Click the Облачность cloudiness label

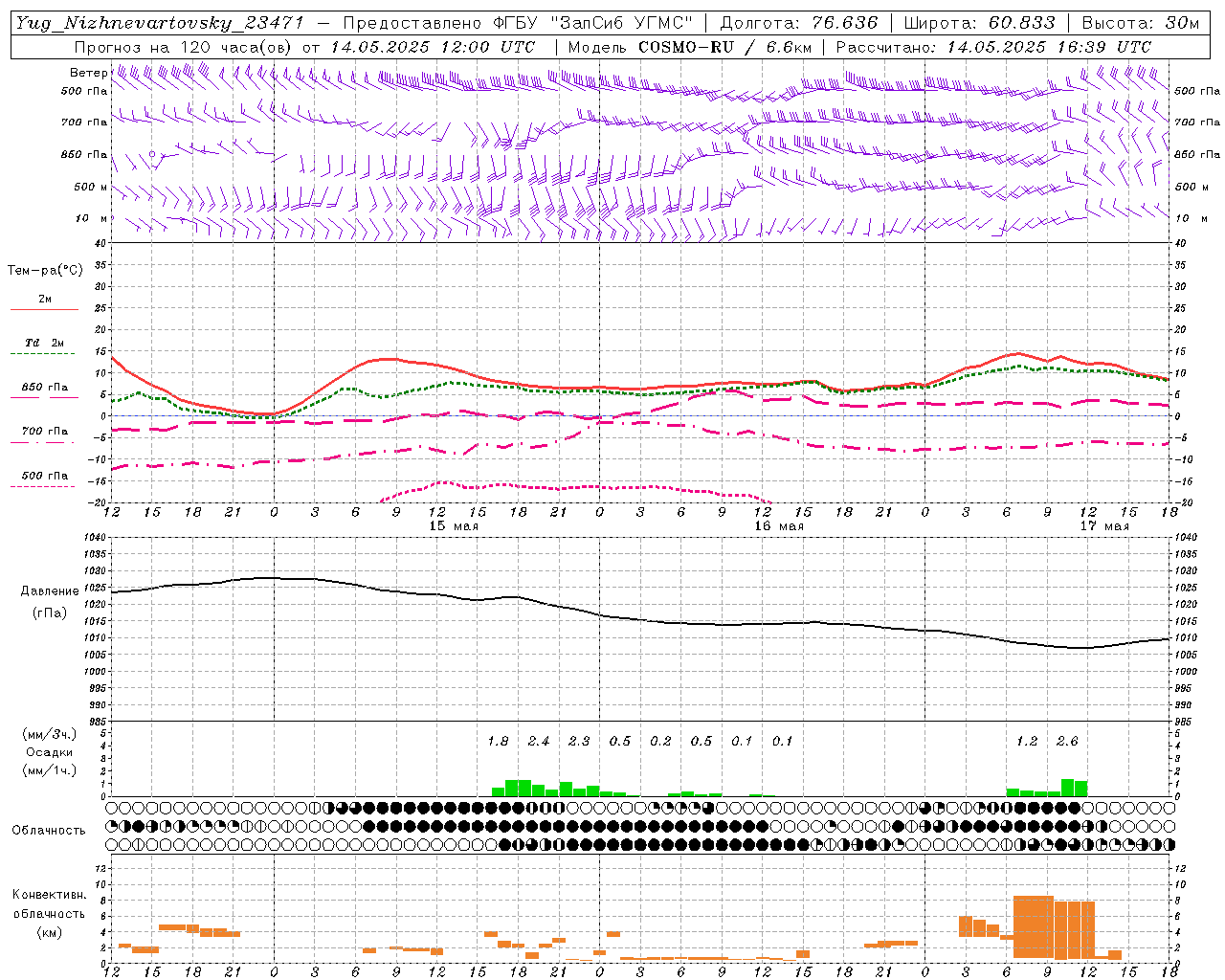49,831
